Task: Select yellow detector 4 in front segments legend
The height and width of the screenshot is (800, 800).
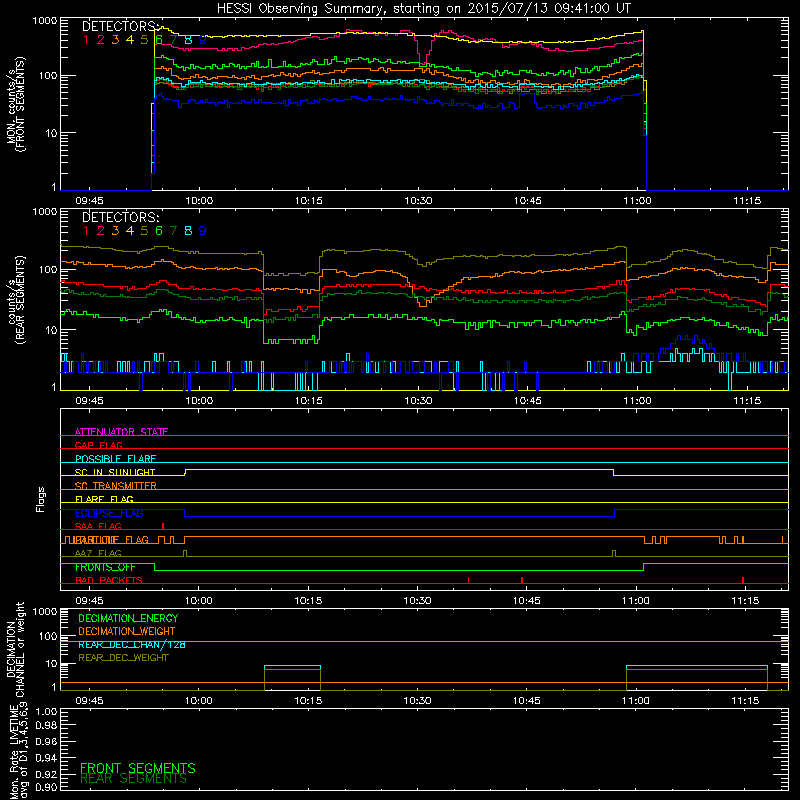Action: [130, 40]
